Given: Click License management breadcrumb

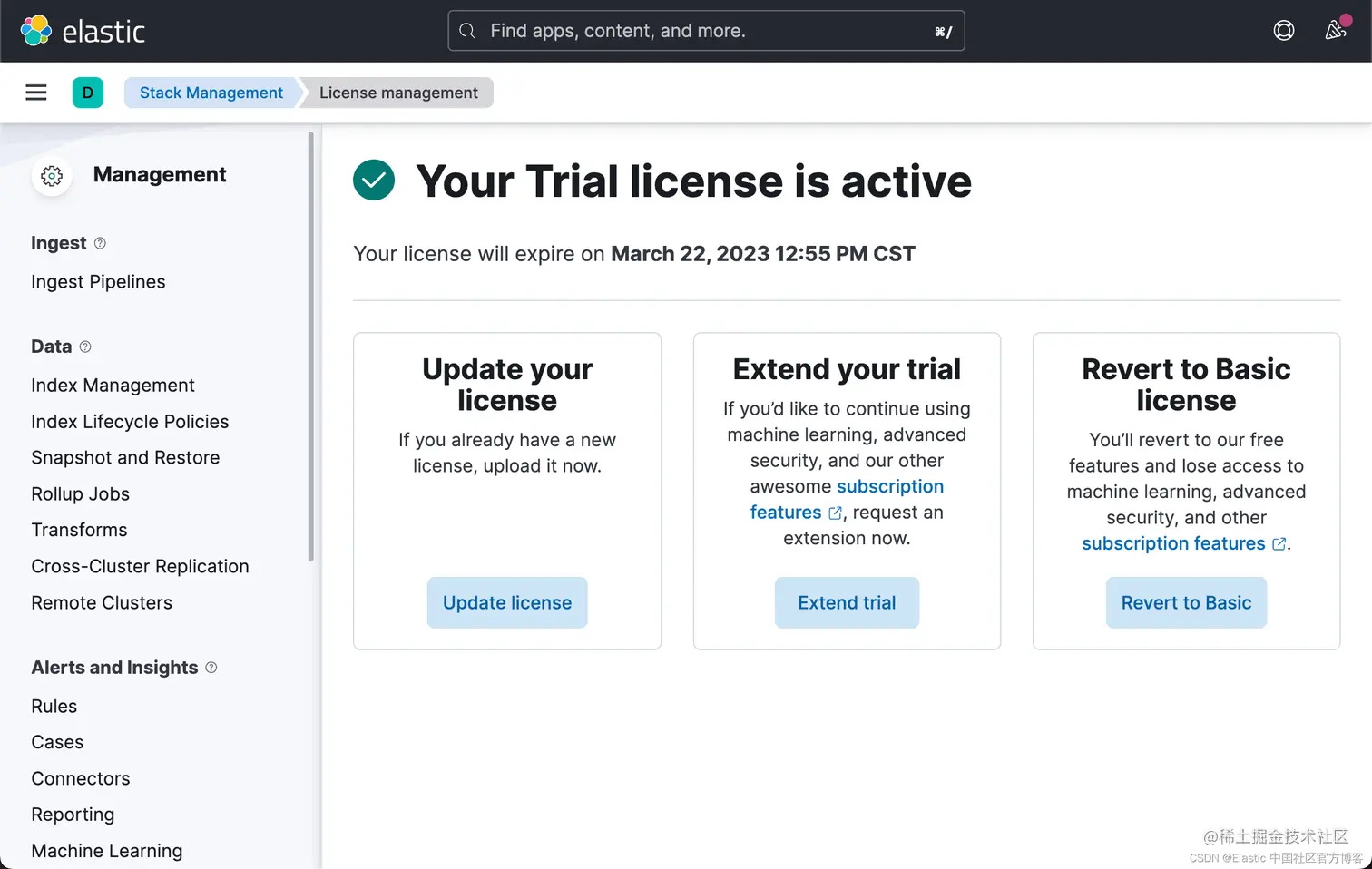Looking at the screenshot, I should pos(398,93).
